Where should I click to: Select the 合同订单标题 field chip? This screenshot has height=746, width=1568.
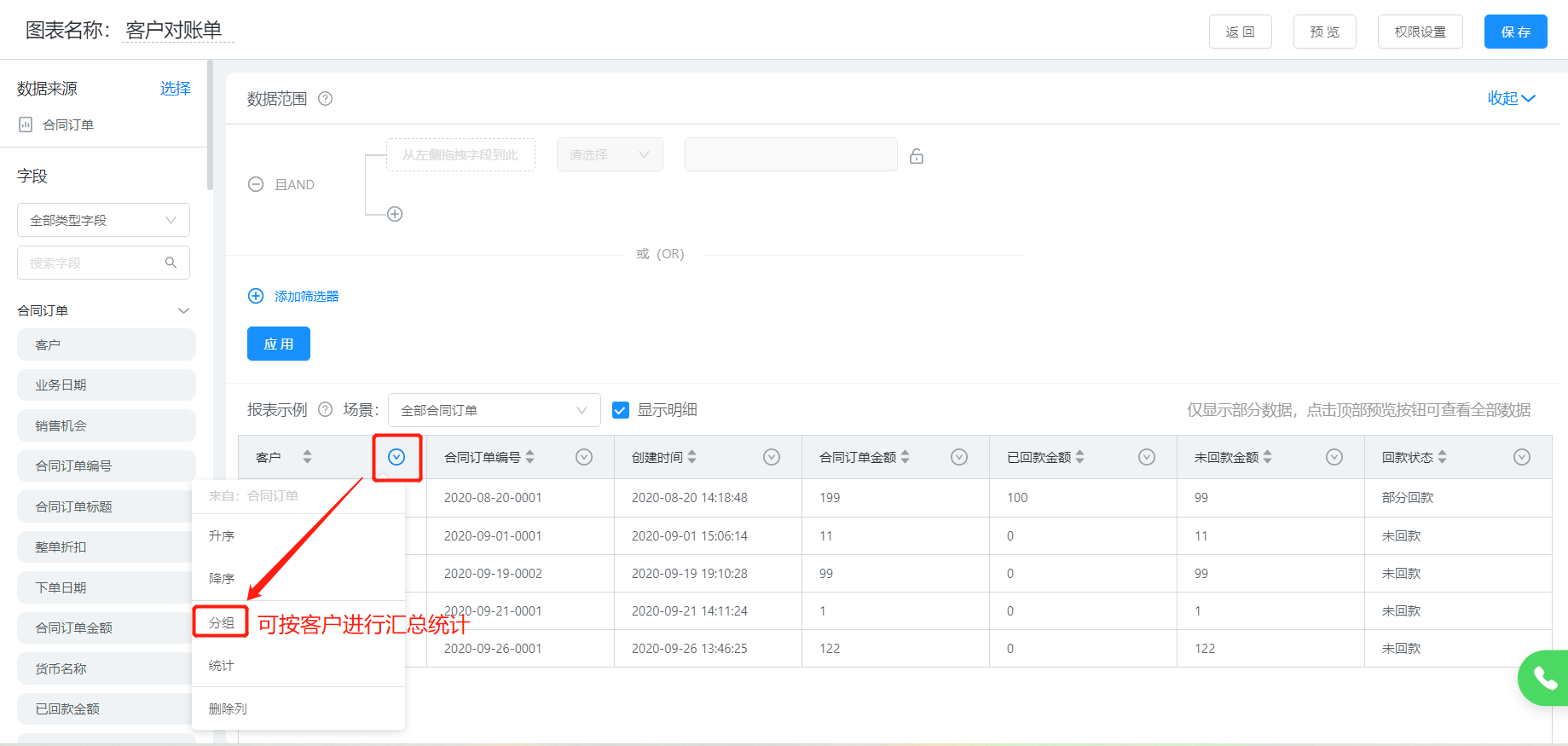(x=107, y=506)
